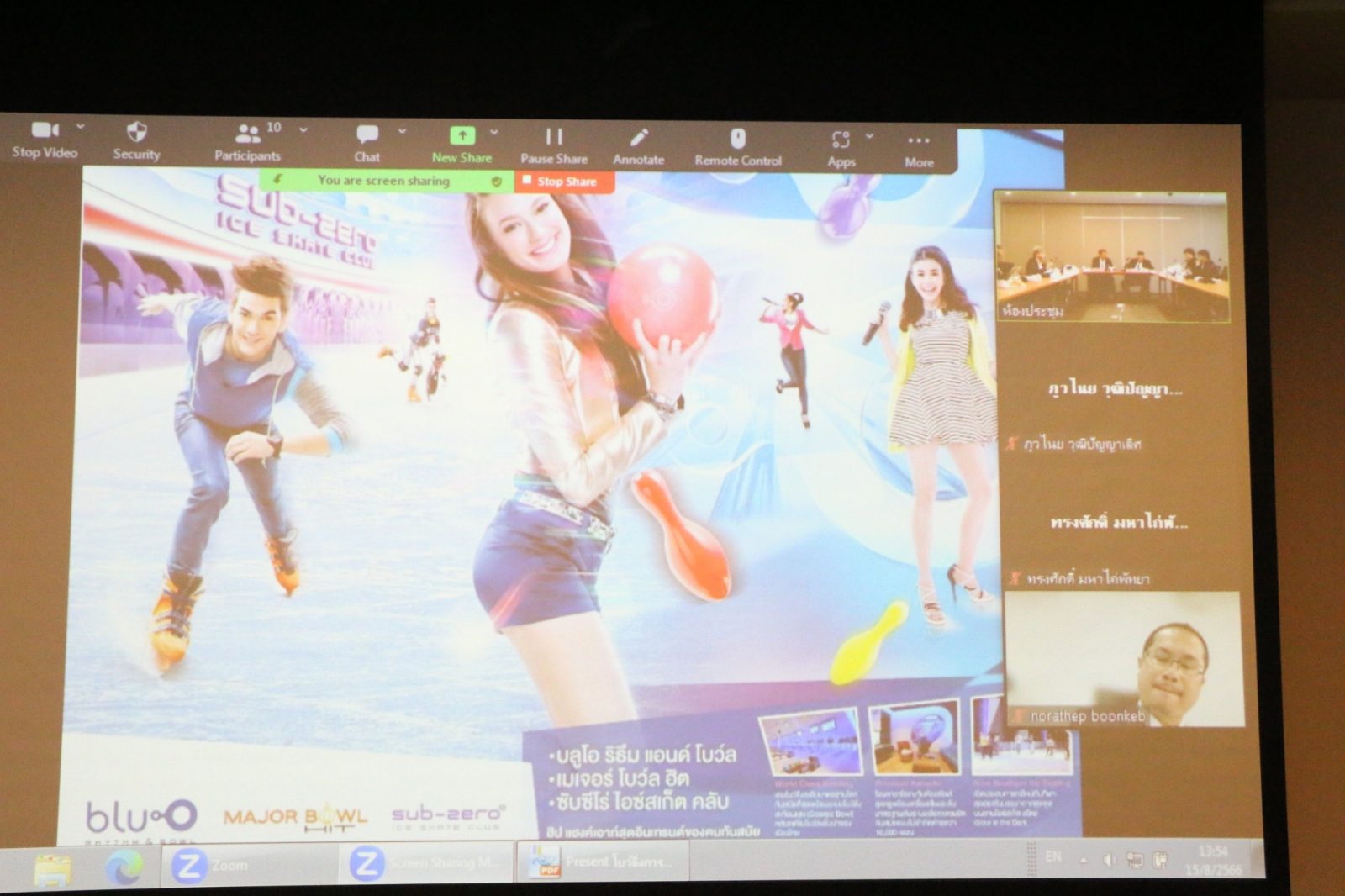The height and width of the screenshot is (896, 1345).
Task: Switch to the Present PDF taskbar window
Action: coord(603,862)
